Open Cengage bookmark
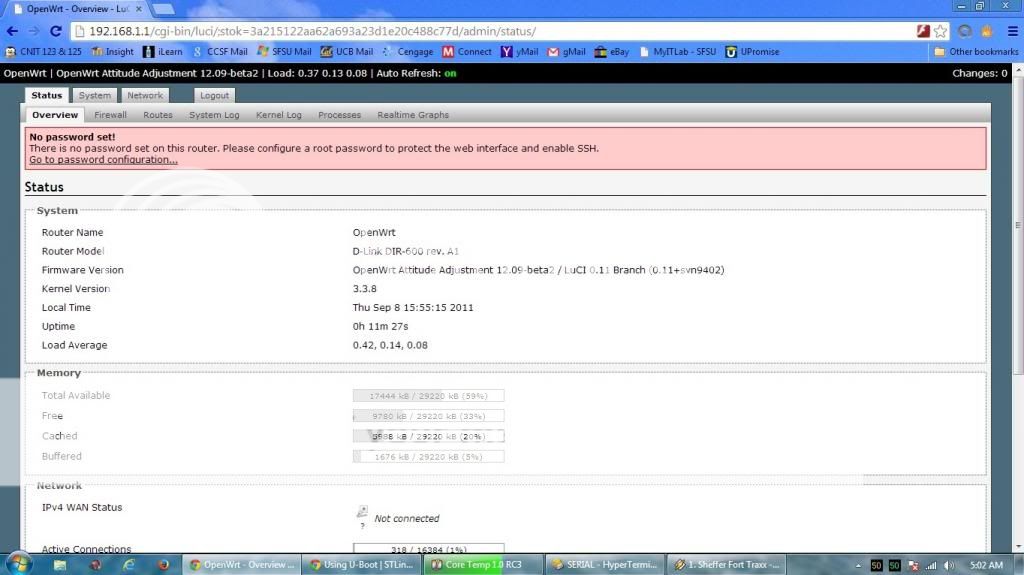The height and width of the screenshot is (575, 1024). (408, 52)
